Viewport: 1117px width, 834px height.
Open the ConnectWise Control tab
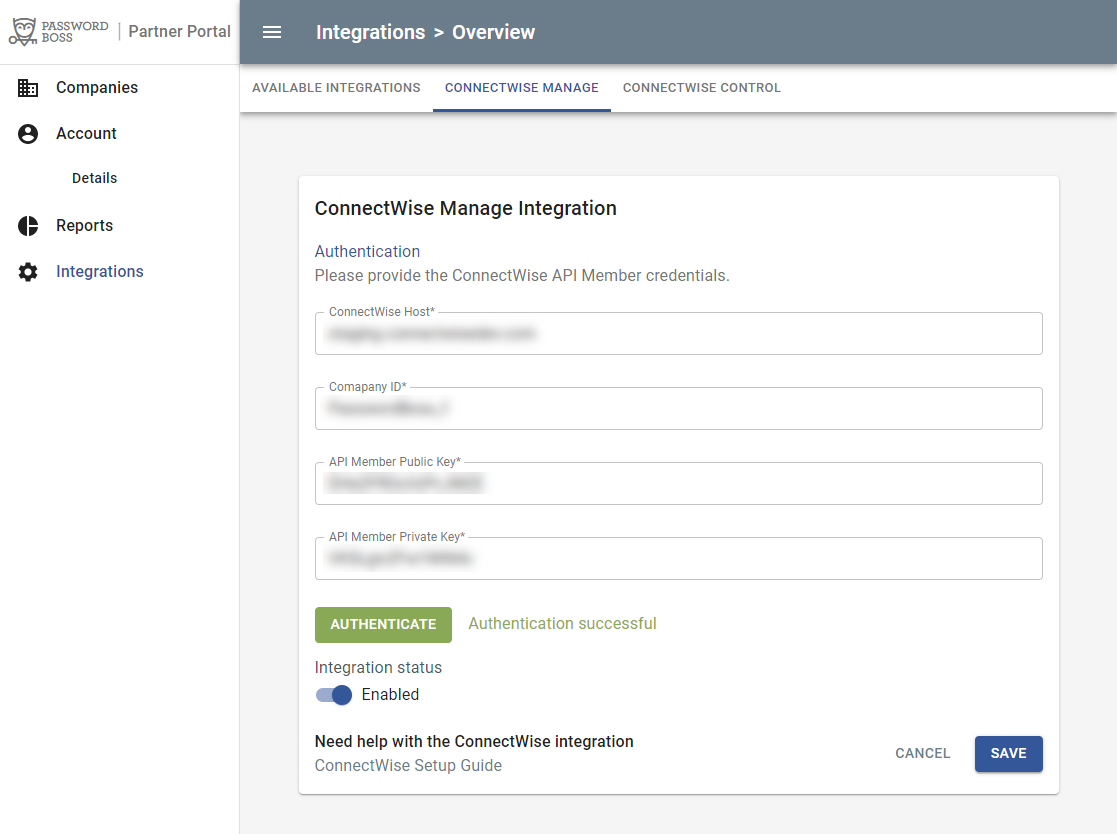pyautogui.click(x=702, y=88)
